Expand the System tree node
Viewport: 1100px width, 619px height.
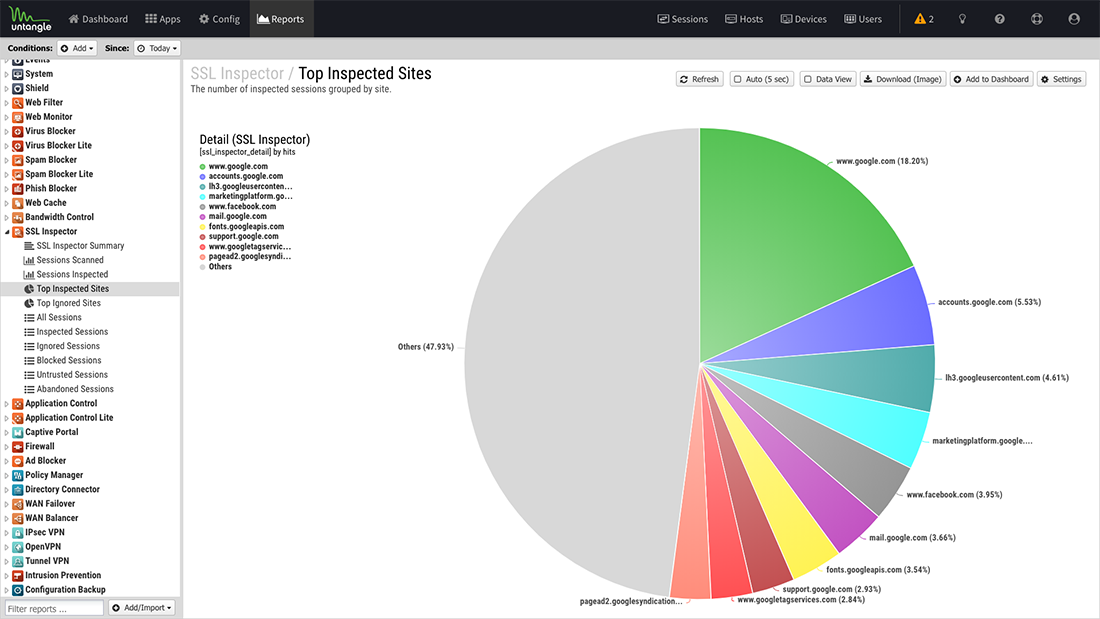7,74
